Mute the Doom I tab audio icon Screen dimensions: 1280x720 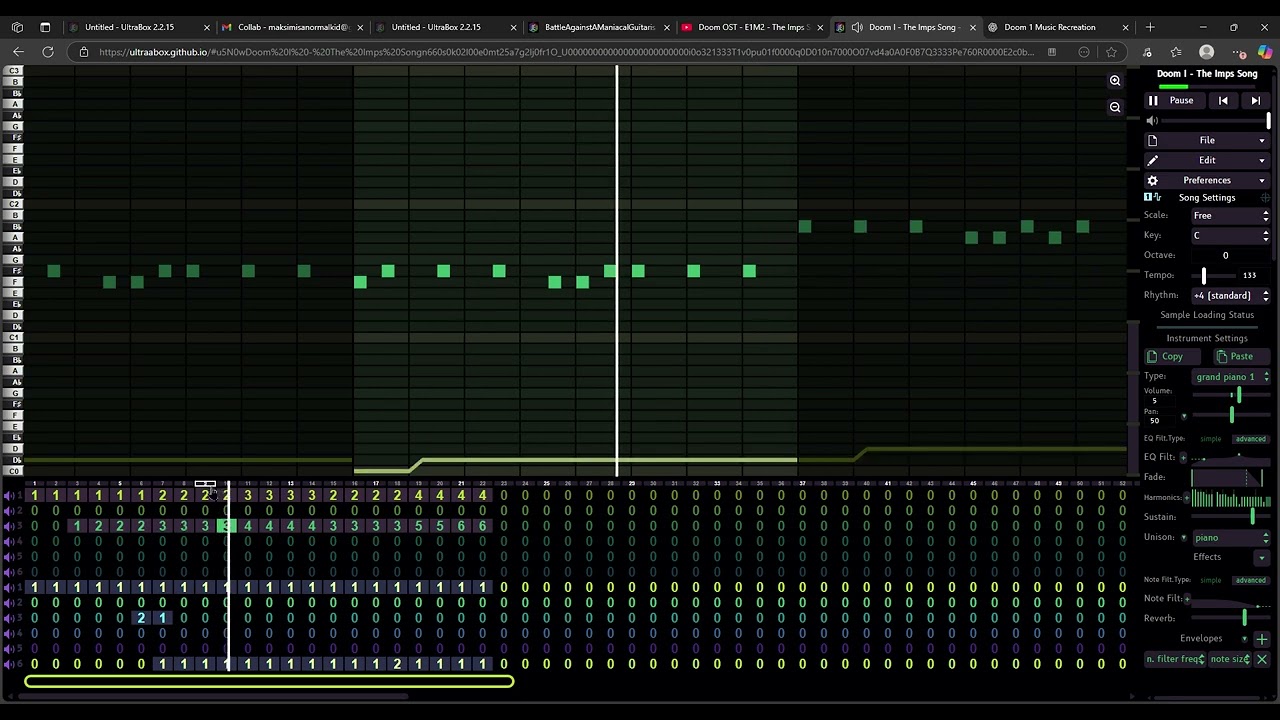857,27
